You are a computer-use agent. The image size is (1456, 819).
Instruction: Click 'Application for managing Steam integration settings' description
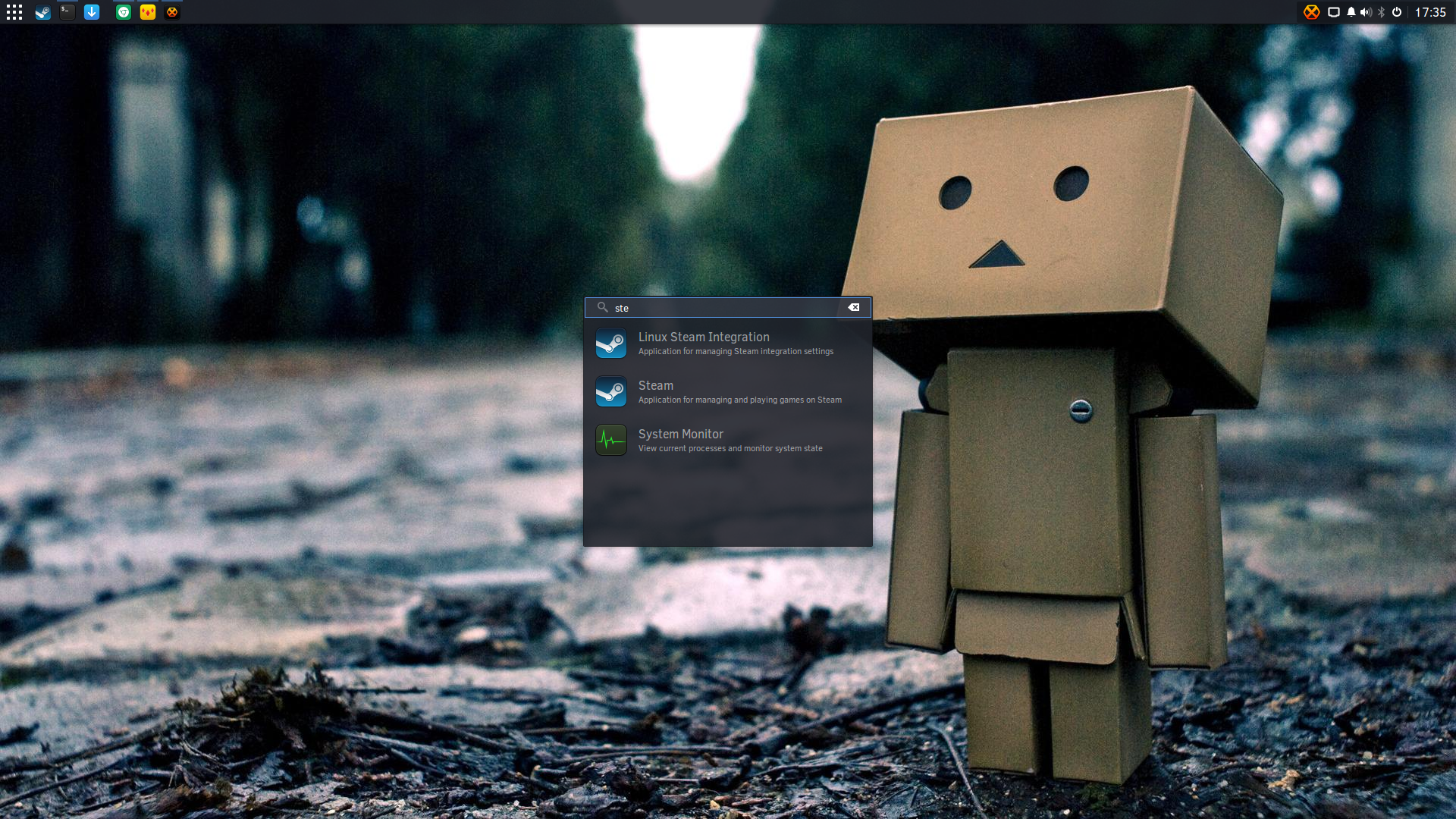tap(736, 351)
